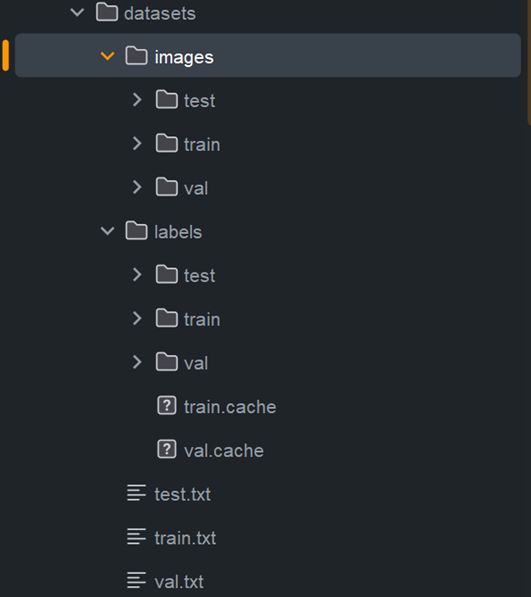Image resolution: width=531 pixels, height=597 pixels.
Task: Collapse the images folder with orange chevron
Action: 107,56
